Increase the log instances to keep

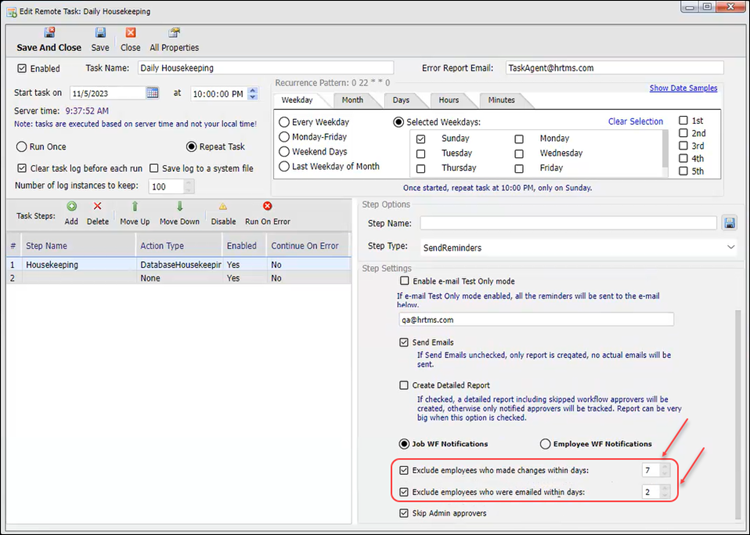coord(189,183)
